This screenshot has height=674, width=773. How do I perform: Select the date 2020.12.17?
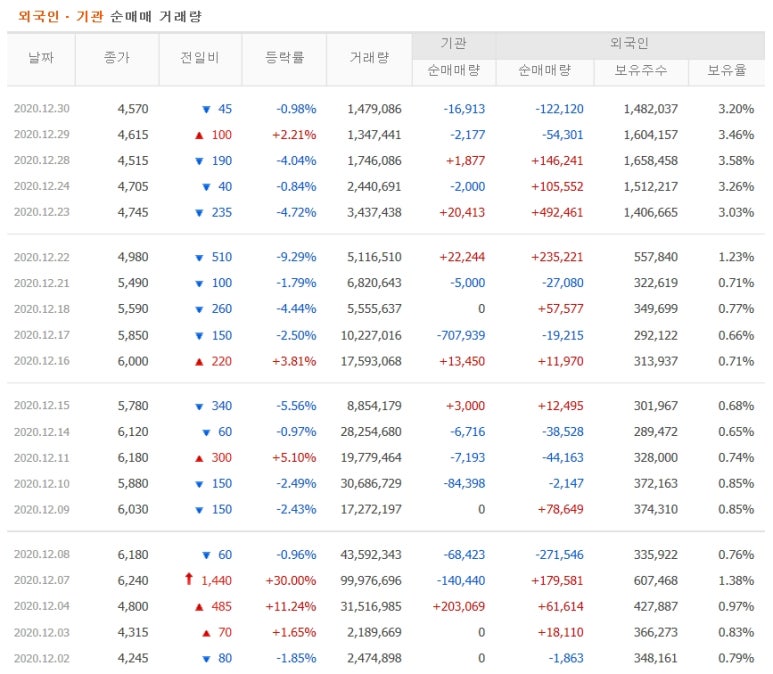(x=42, y=335)
